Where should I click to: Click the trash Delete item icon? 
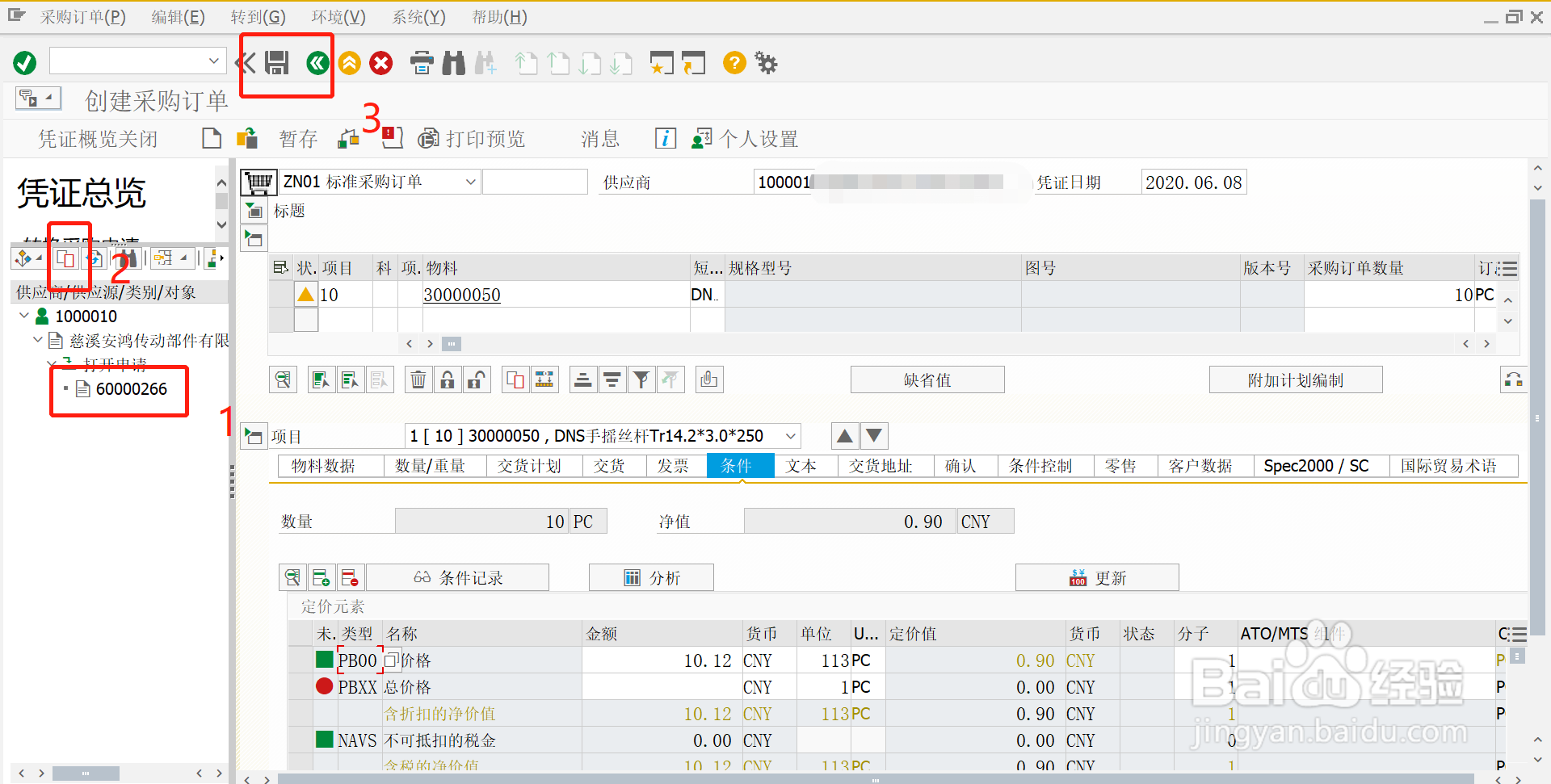click(x=418, y=379)
